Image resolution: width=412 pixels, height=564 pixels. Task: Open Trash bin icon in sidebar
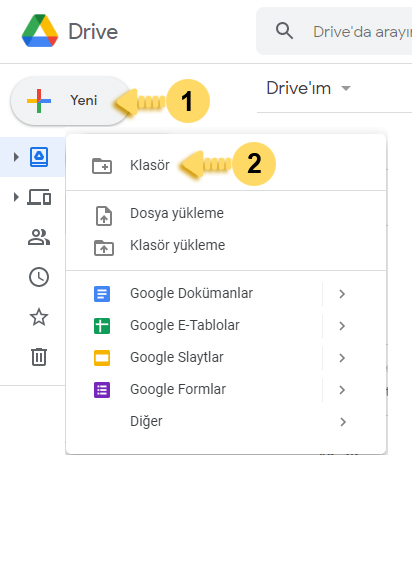point(39,357)
